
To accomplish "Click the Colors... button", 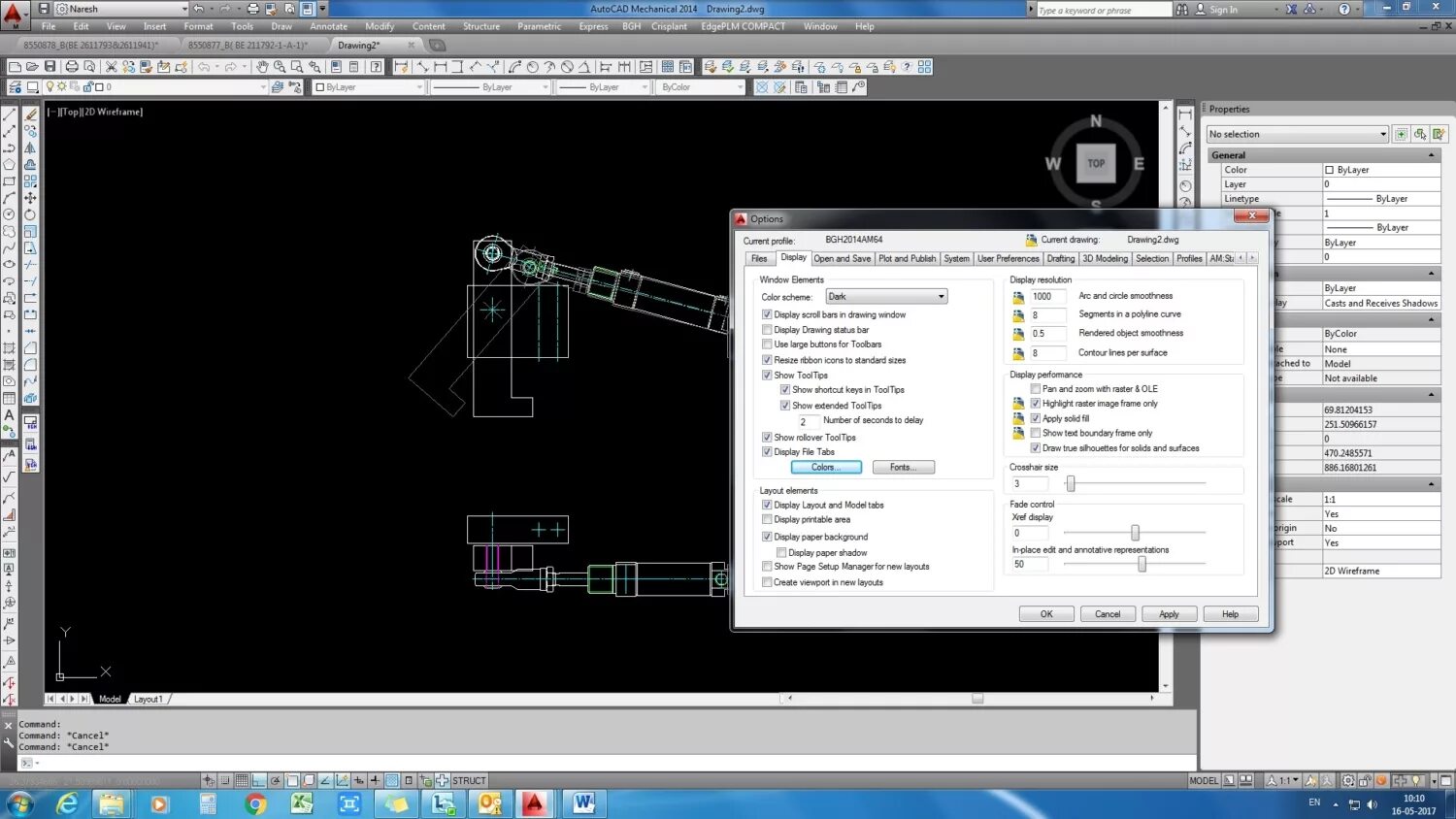I will point(826,468).
